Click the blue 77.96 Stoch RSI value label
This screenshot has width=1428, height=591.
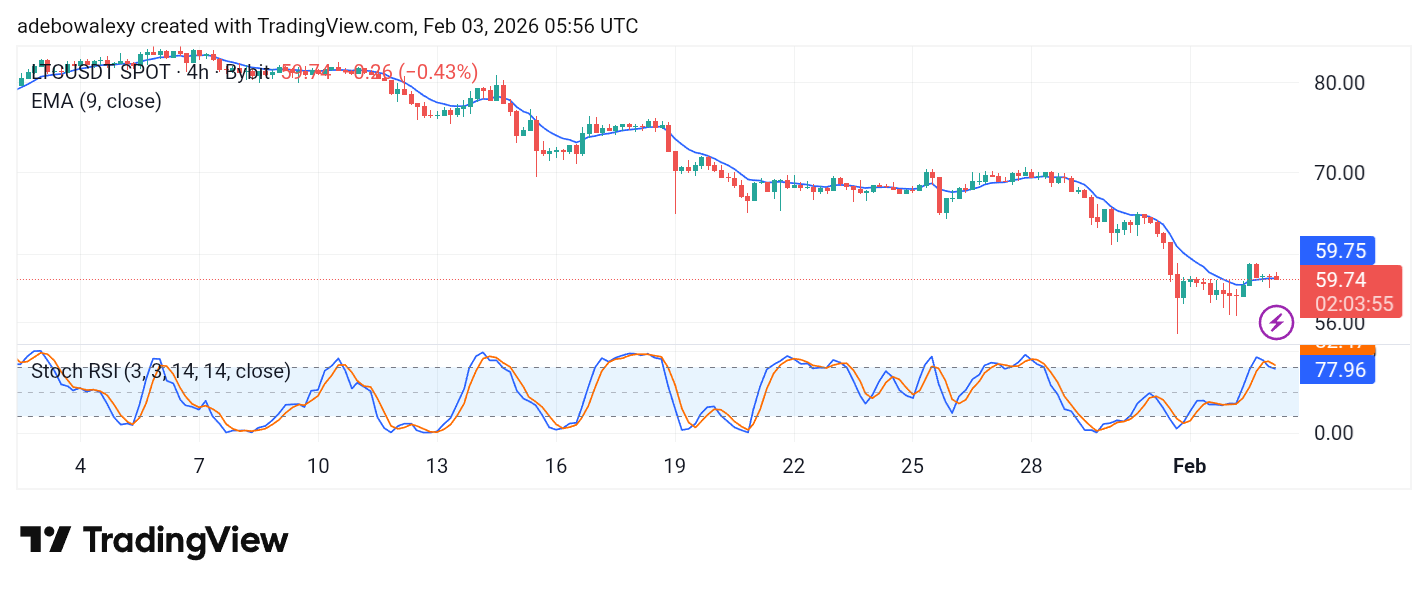coord(1337,371)
